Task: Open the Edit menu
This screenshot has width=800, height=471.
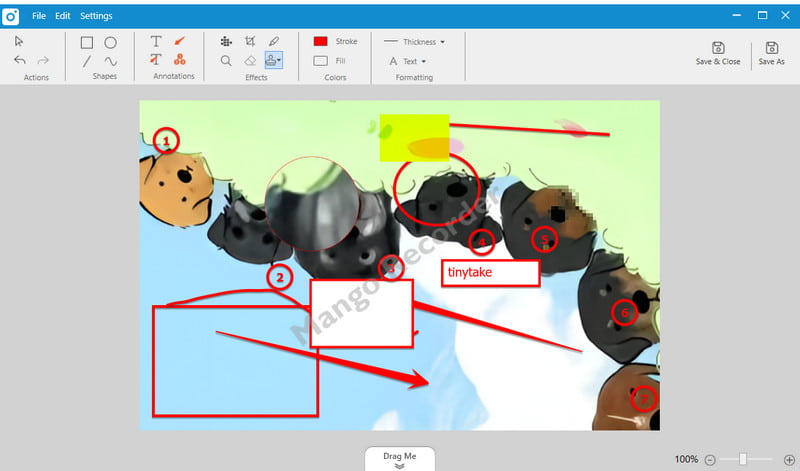Action: pos(63,16)
